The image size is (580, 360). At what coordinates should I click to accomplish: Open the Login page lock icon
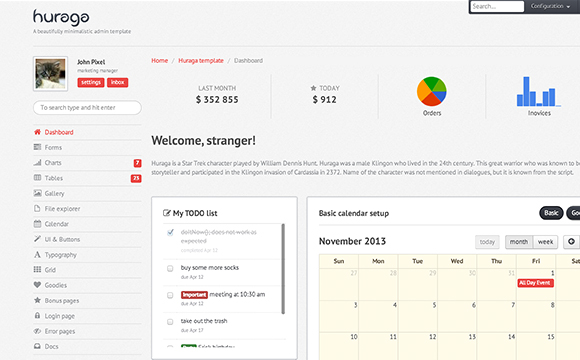click(x=37, y=316)
